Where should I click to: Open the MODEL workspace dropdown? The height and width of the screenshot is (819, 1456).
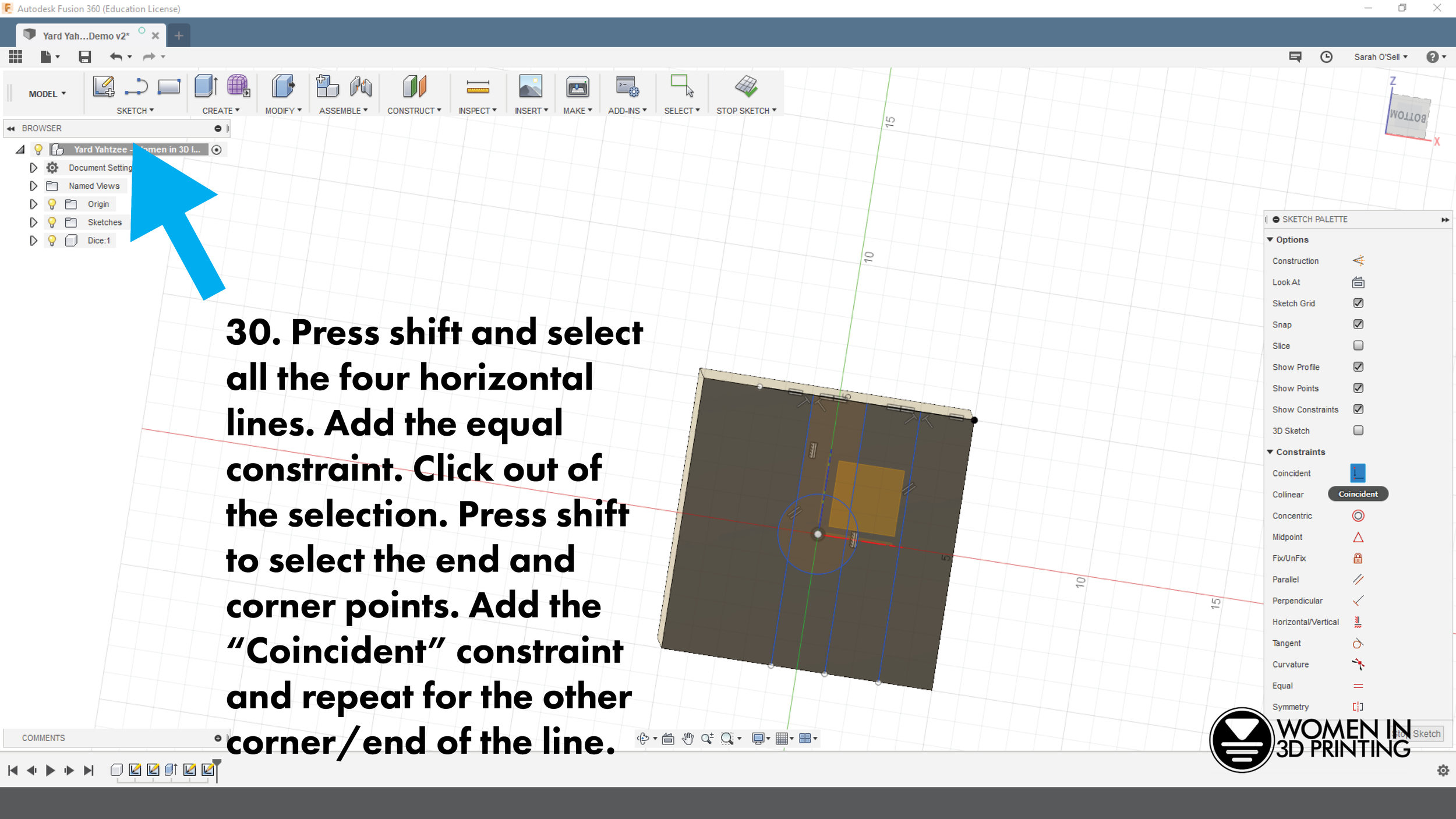tap(47, 94)
